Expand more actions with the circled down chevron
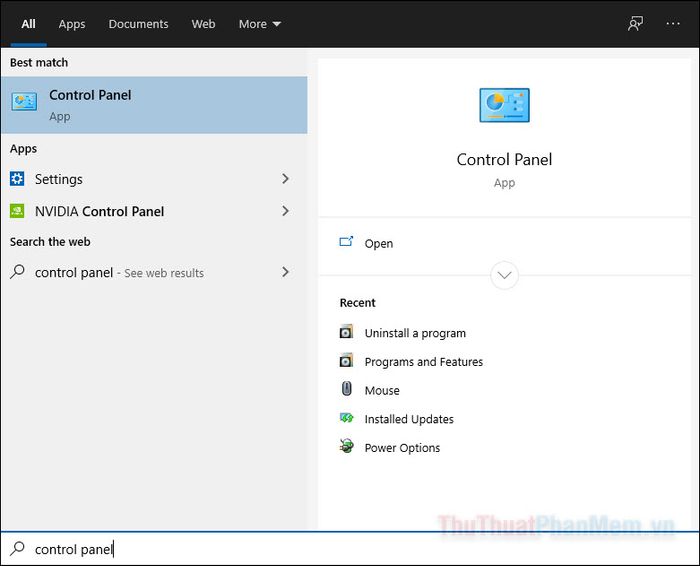Viewport: 700px width, 566px height. click(505, 275)
